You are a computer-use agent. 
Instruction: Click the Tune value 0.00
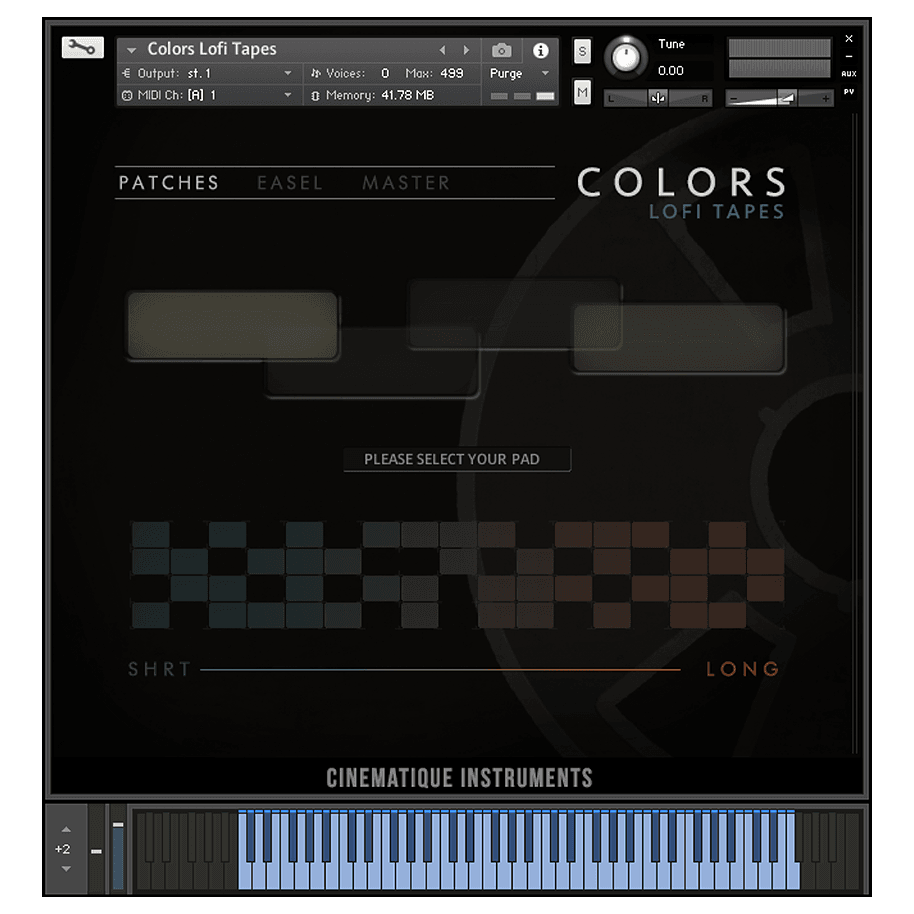pyautogui.click(x=671, y=71)
